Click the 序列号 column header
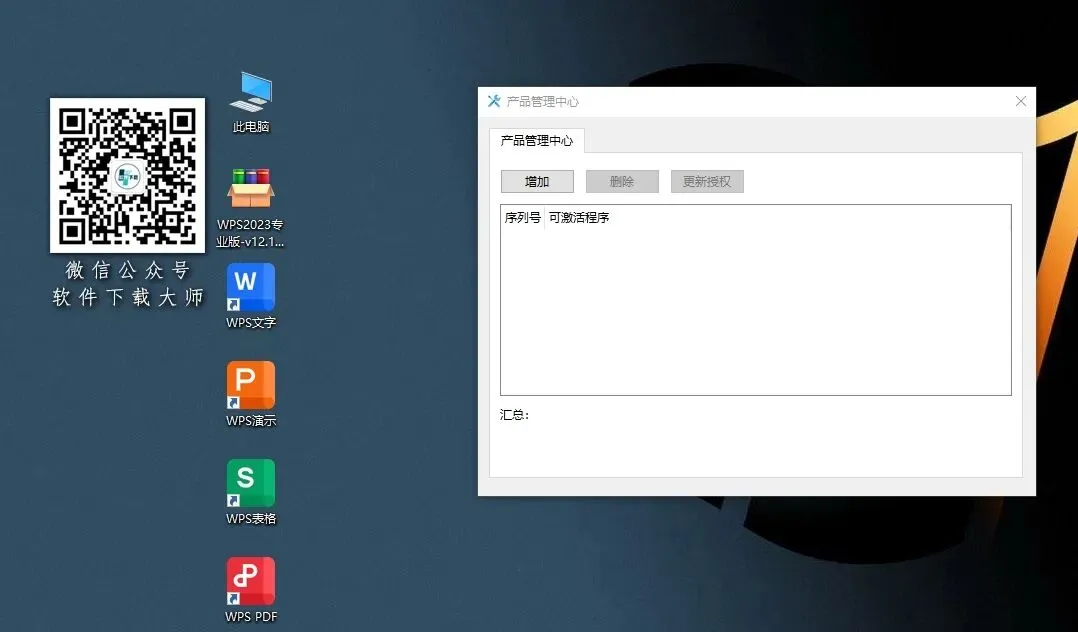The height and width of the screenshot is (632, 1078). pyautogui.click(x=522, y=218)
